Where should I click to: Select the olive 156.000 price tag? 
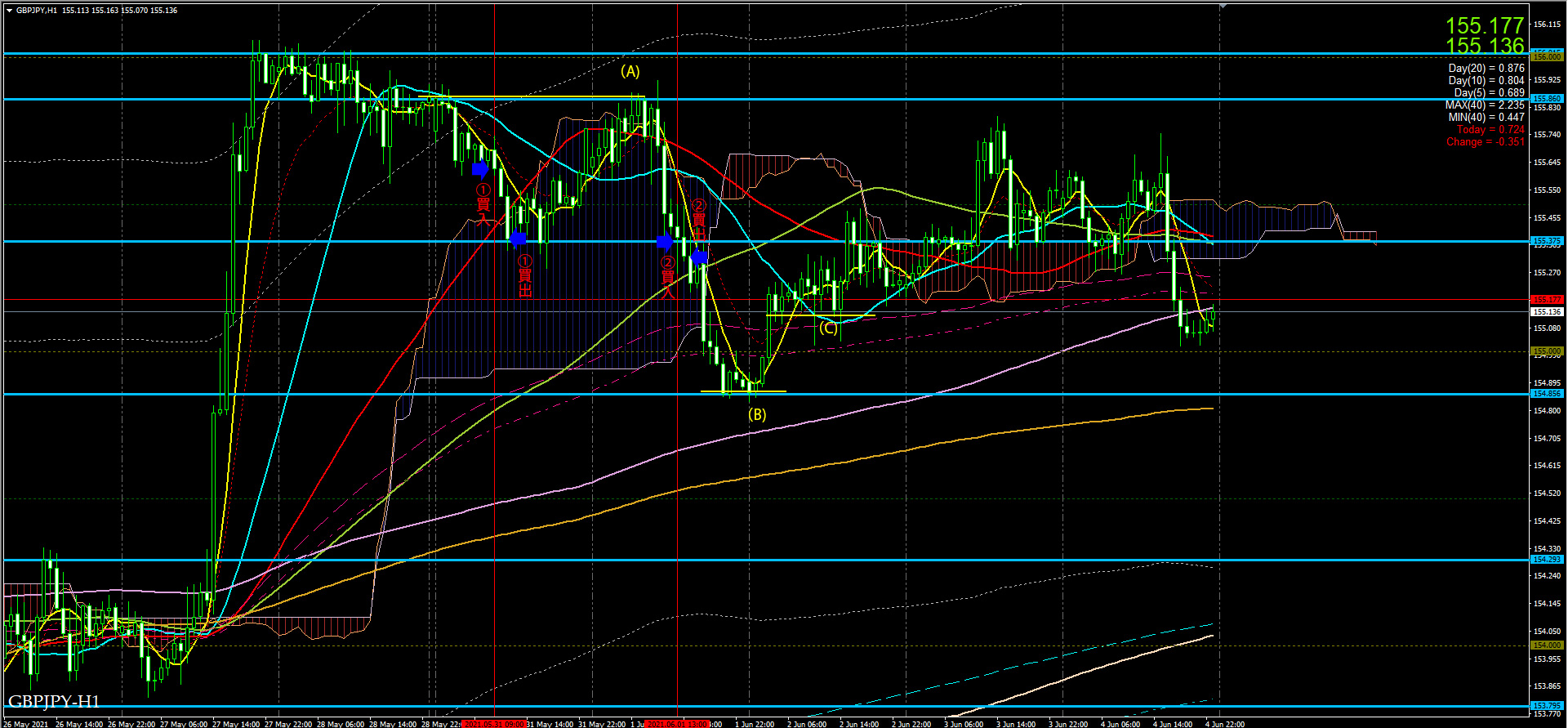(1547, 57)
